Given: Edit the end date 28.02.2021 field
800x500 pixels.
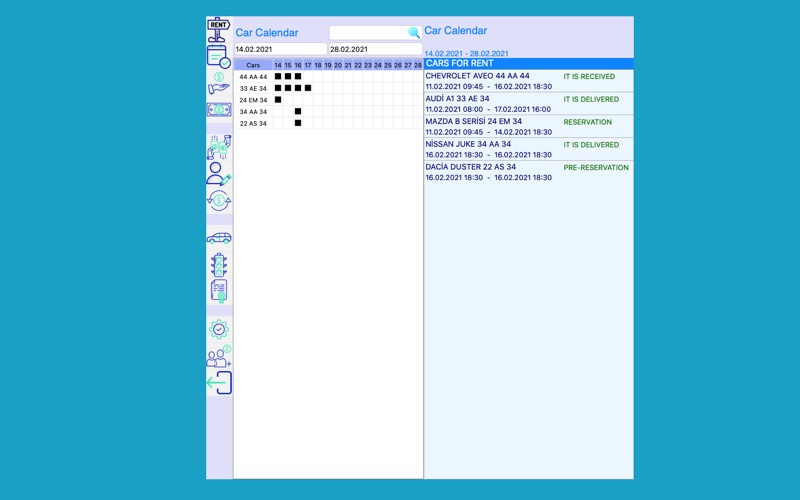Looking at the screenshot, I should [x=376, y=49].
